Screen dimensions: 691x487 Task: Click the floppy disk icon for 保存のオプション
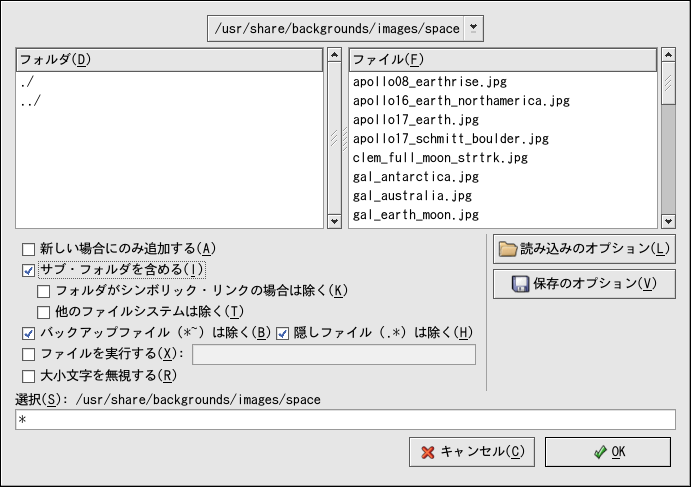pos(520,284)
